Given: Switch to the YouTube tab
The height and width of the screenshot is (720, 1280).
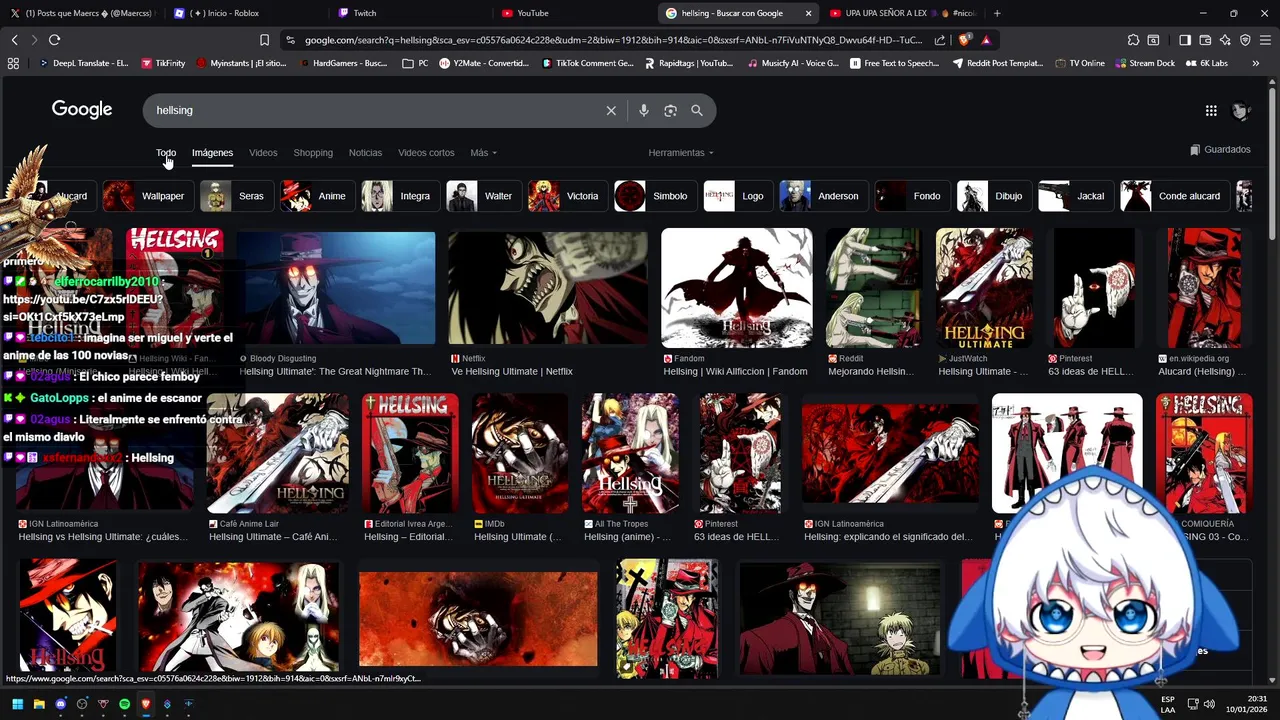Looking at the screenshot, I should (x=575, y=13).
